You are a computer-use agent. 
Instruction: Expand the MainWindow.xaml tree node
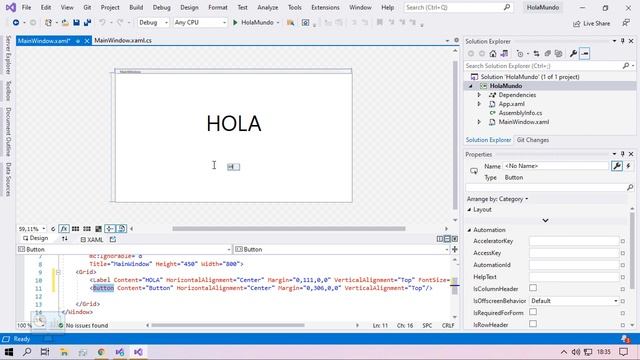479,122
